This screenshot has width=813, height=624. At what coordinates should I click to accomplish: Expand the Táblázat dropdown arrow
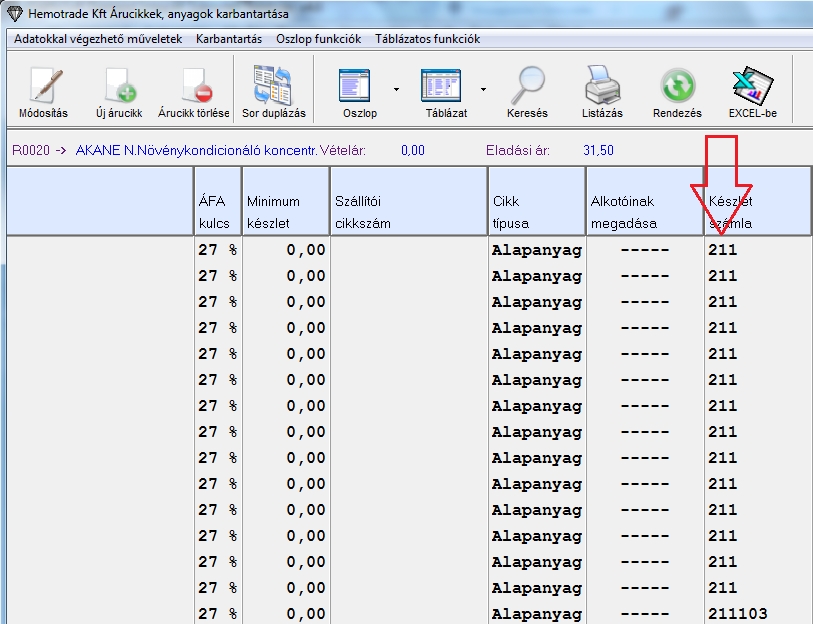(484, 89)
